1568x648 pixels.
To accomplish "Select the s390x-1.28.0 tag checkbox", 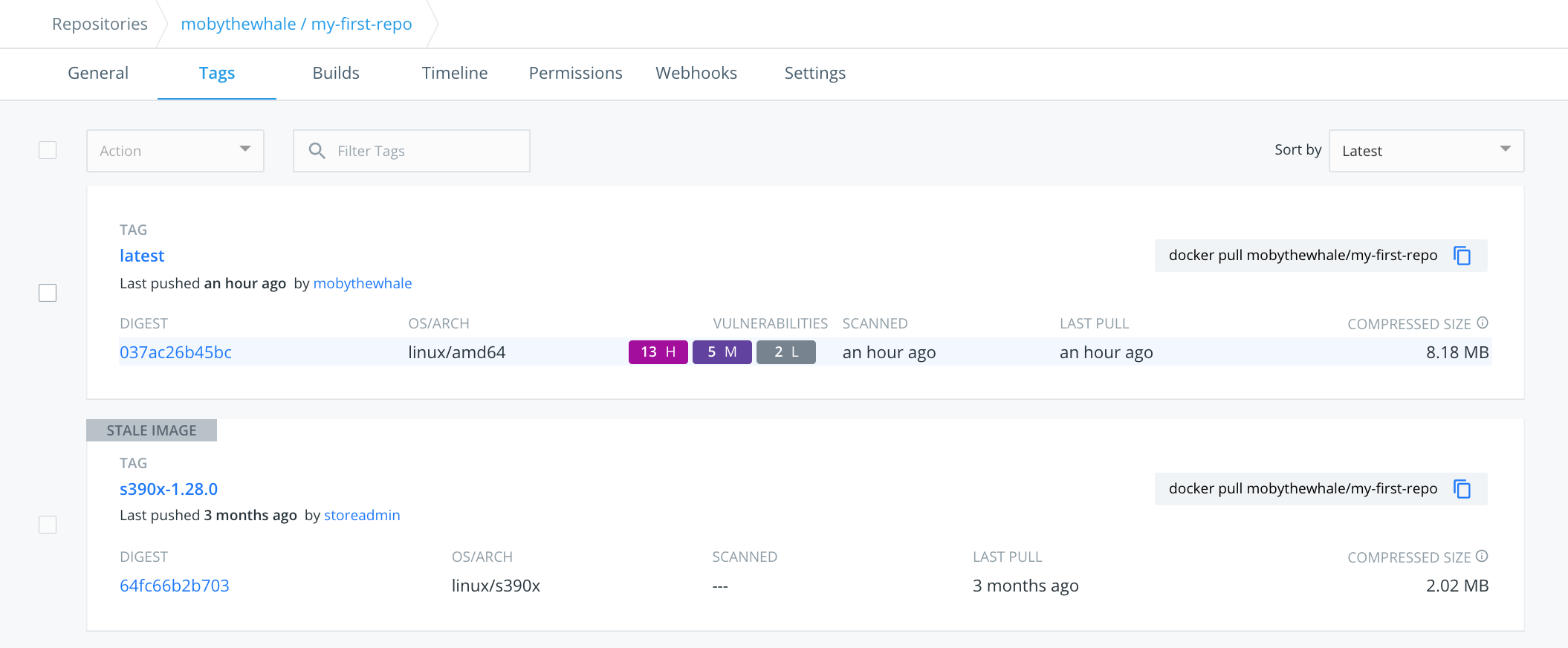I will pyautogui.click(x=48, y=525).
